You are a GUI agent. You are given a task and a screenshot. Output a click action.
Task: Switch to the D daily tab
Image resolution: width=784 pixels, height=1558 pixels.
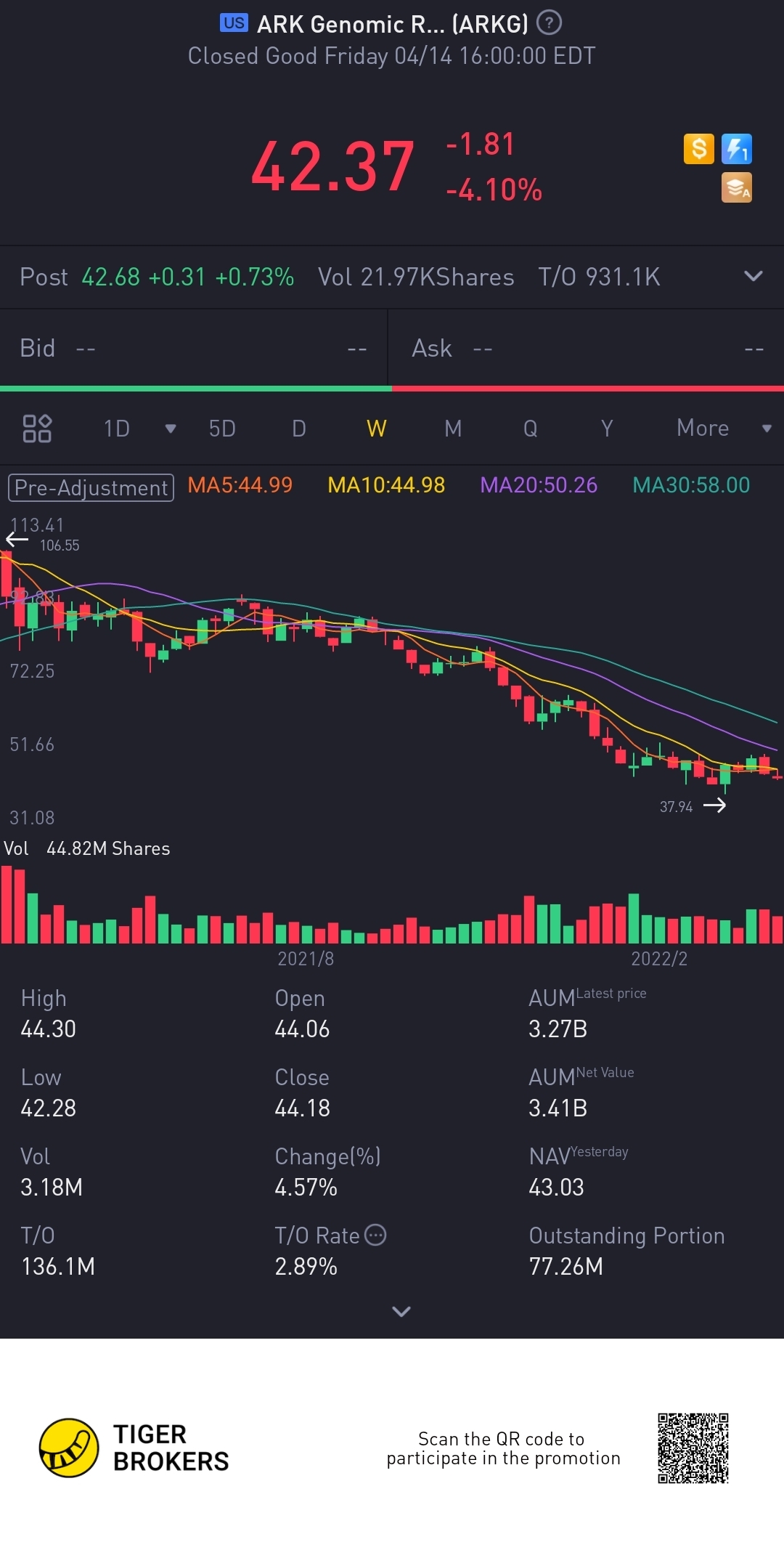pyautogui.click(x=299, y=429)
